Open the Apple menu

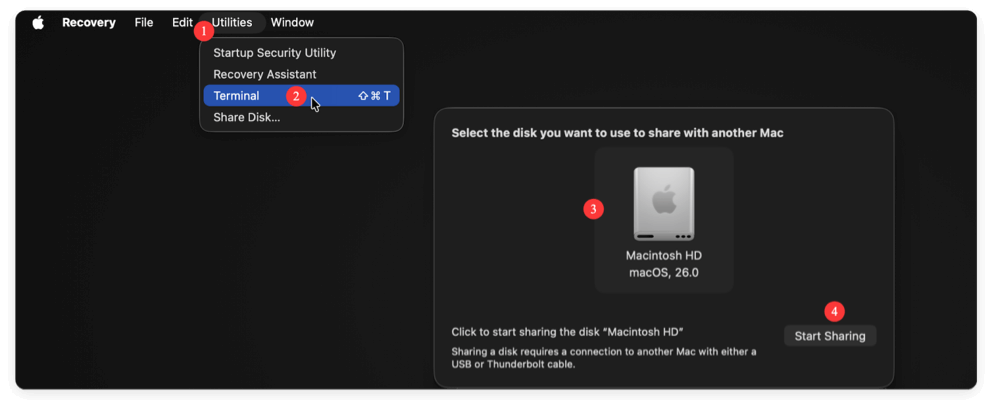coord(39,23)
